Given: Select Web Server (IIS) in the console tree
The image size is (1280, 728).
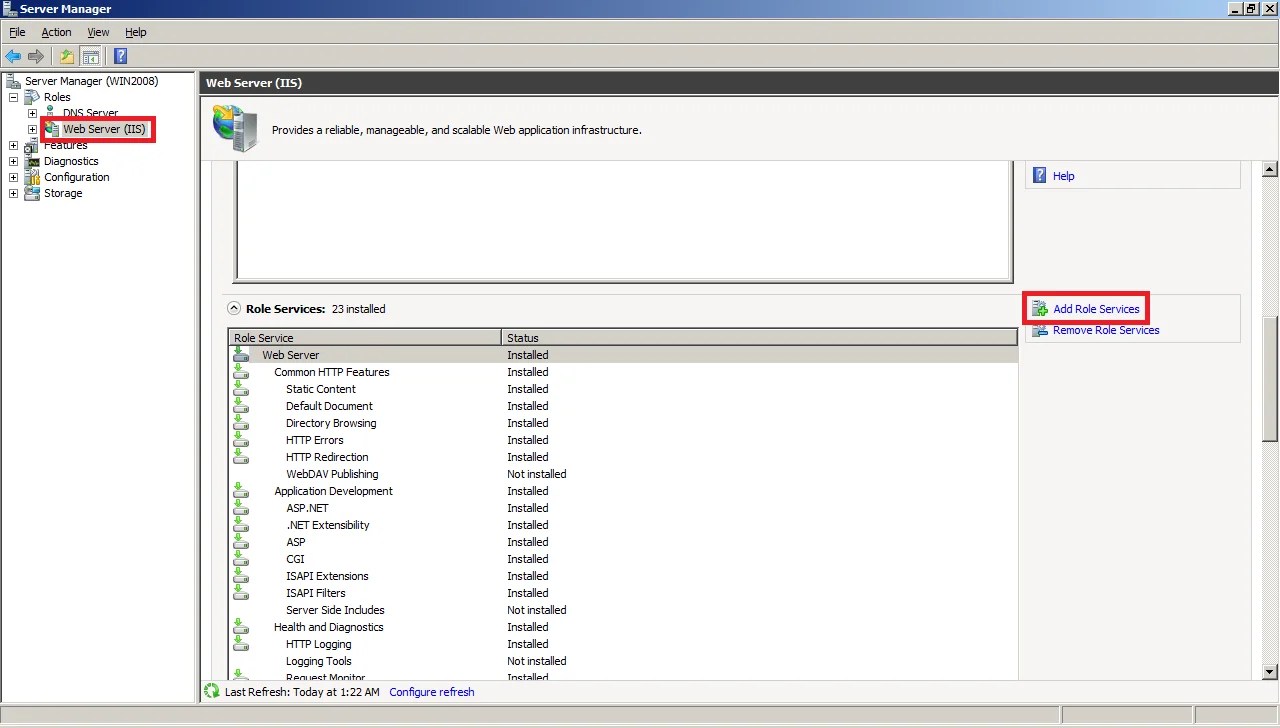Looking at the screenshot, I should pos(104,129).
